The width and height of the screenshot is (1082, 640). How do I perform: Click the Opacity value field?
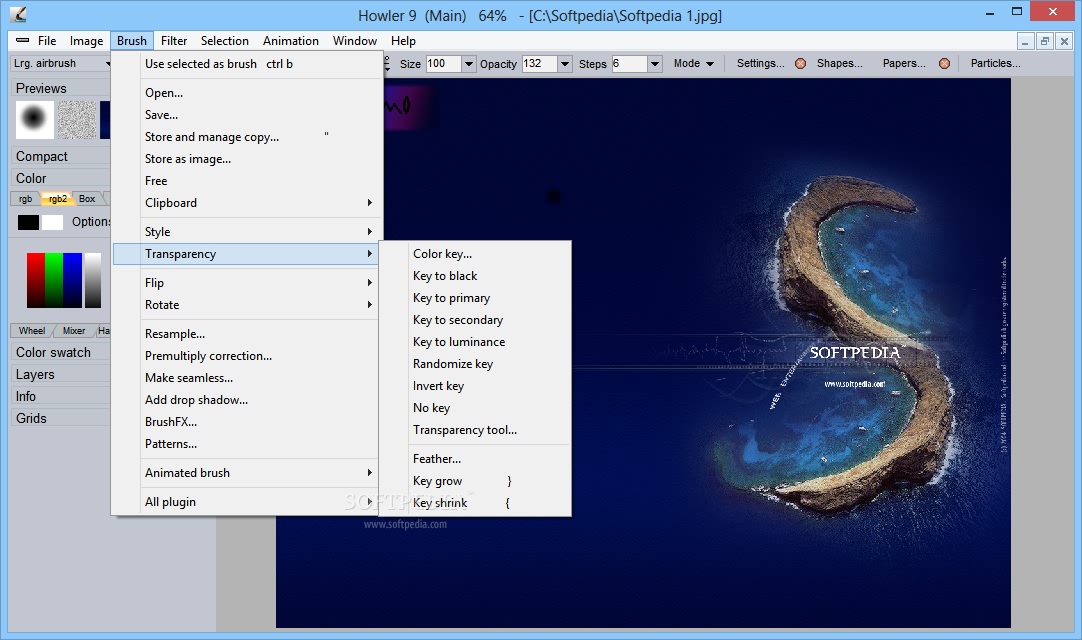[x=539, y=64]
